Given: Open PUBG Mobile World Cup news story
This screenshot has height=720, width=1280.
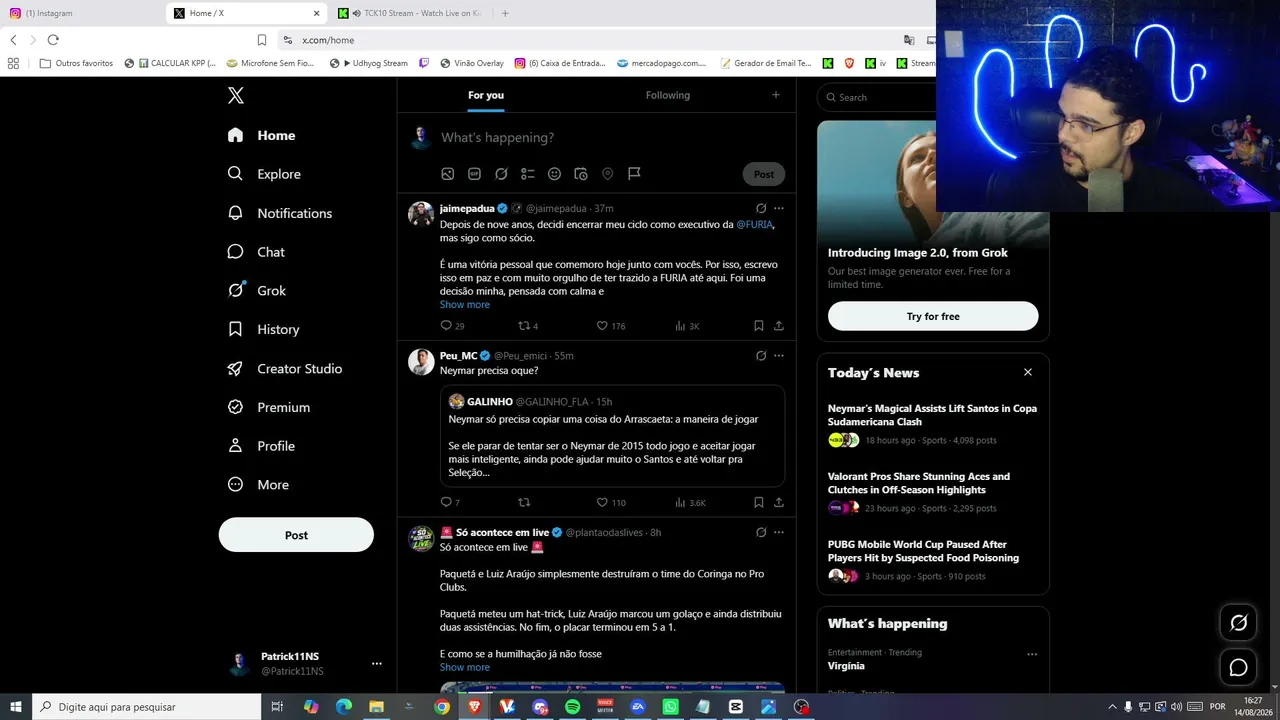Looking at the screenshot, I should point(933,561).
